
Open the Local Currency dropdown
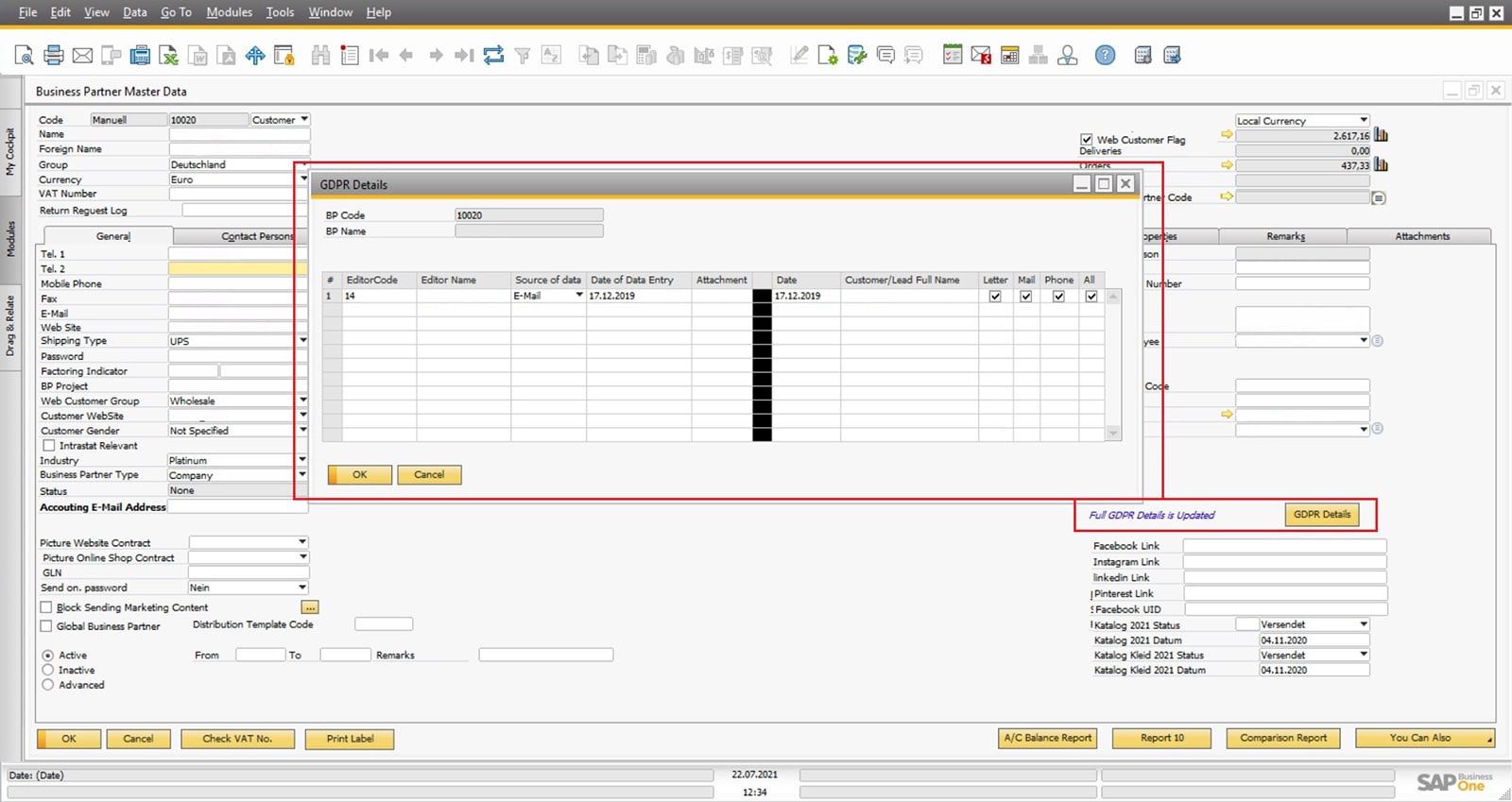1364,121
